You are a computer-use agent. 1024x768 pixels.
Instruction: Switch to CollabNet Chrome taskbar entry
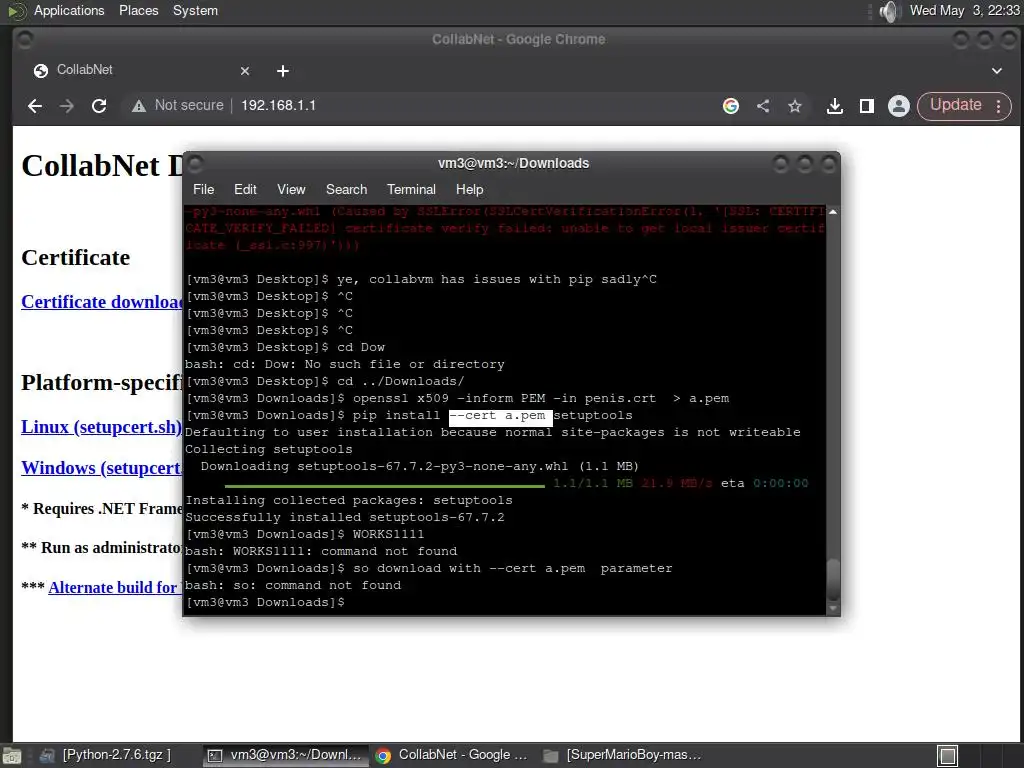click(x=452, y=755)
